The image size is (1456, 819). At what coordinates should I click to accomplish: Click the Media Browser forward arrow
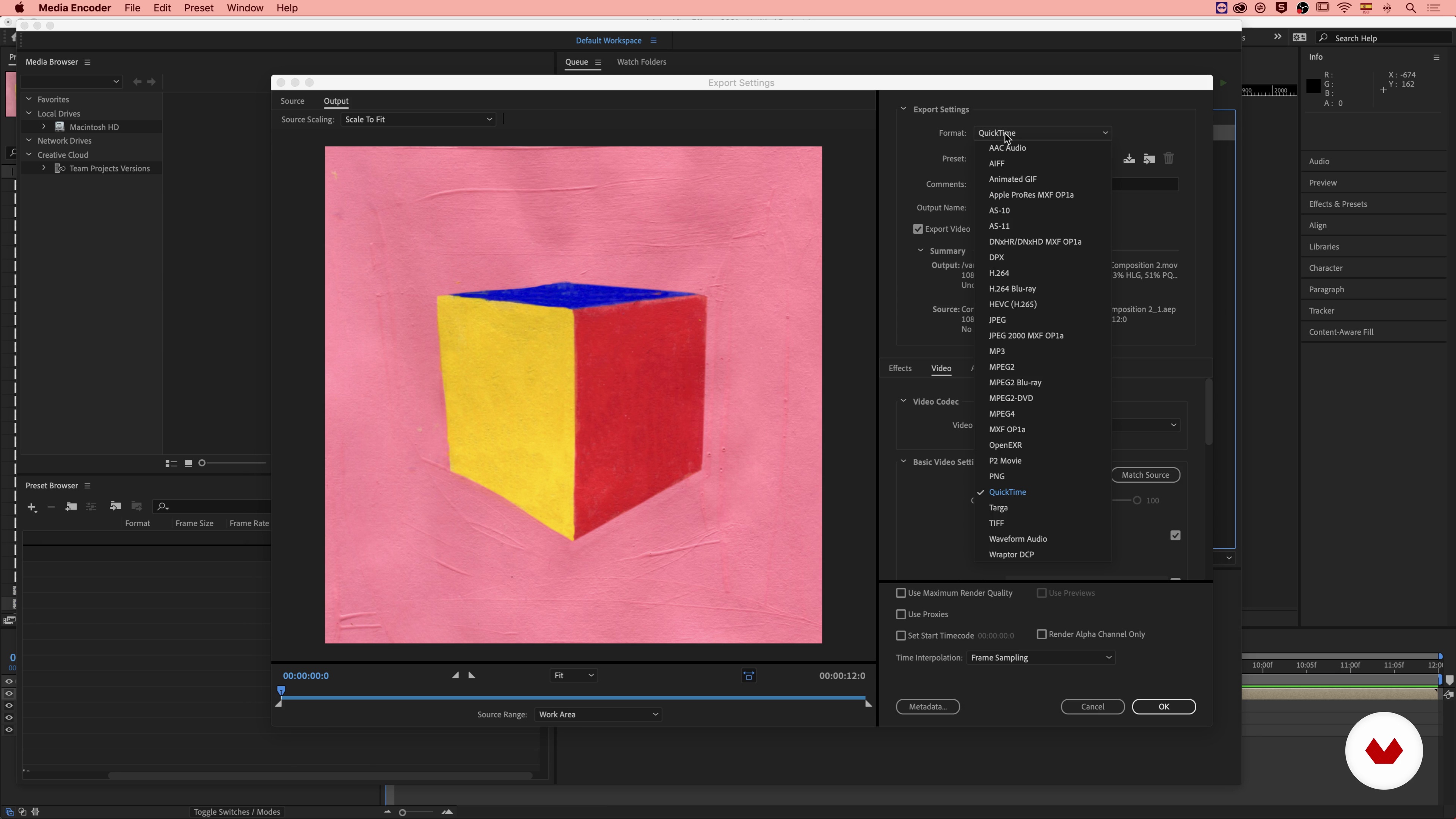[152, 82]
